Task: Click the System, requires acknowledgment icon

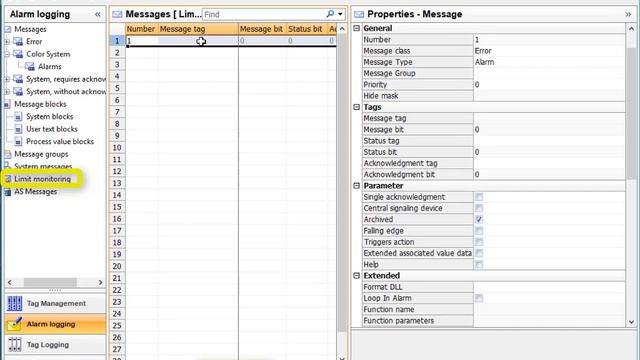Action: (x=18, y=79)
